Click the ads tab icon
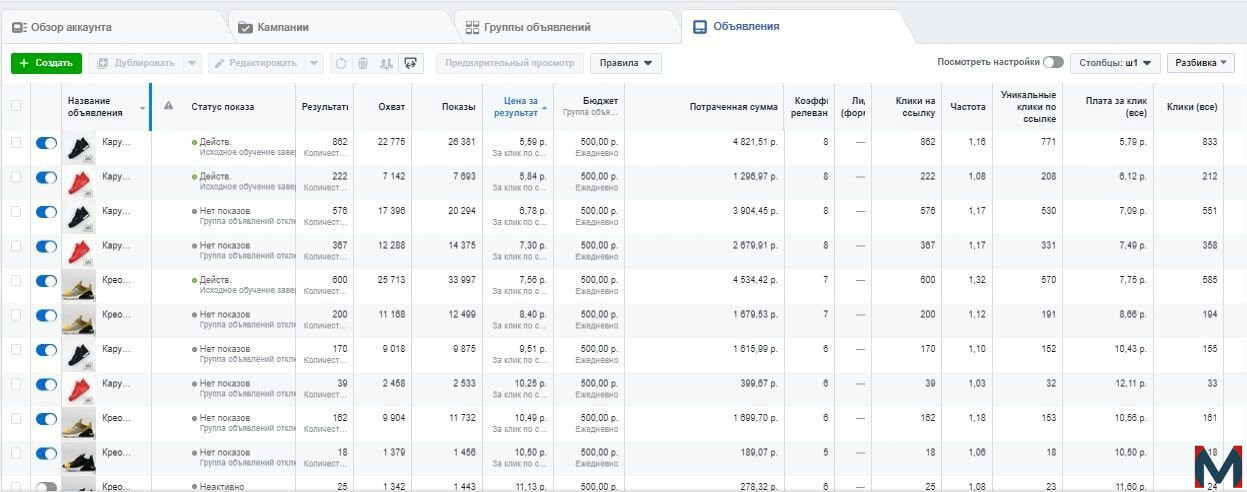The height and width of the screenshot is (492, 1247). [700, 27]
